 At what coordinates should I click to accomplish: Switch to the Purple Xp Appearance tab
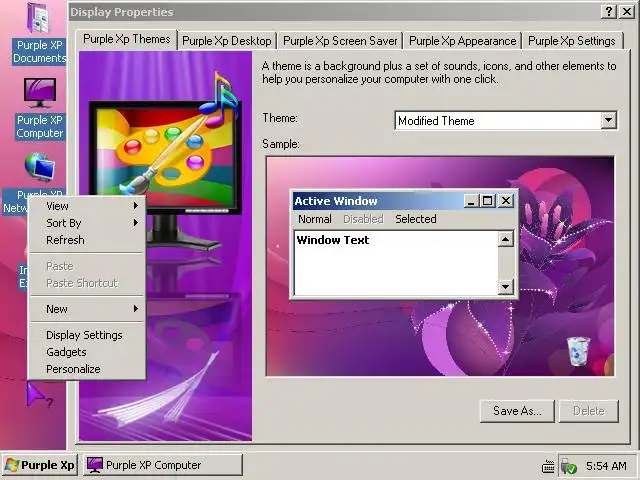[x=462, y=41]
